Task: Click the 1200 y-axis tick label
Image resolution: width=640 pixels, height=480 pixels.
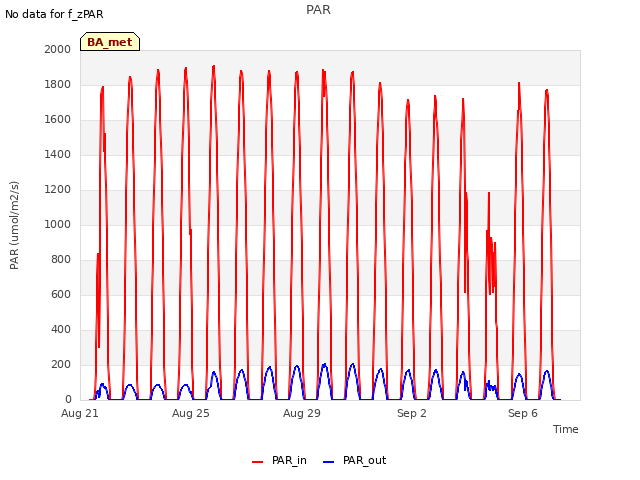Action: [58, 189]
